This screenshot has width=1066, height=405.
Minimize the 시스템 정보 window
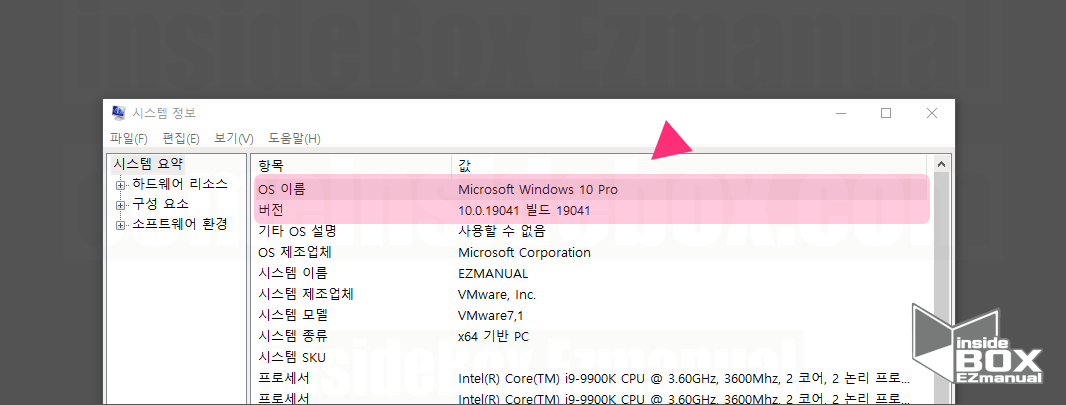[x=842, y=113]
